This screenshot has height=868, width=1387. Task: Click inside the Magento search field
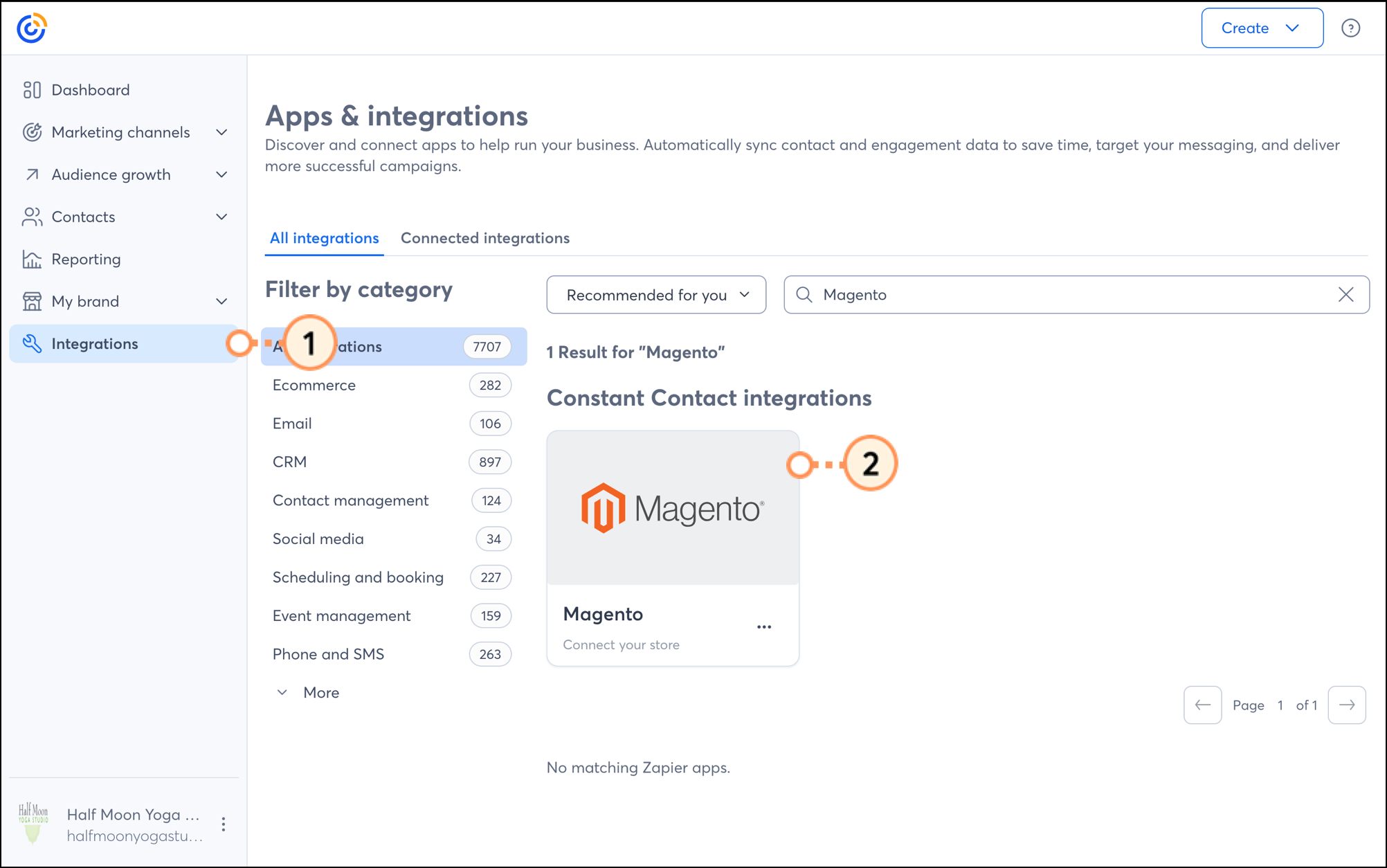pyautogui.click(x=1076, y=295)
